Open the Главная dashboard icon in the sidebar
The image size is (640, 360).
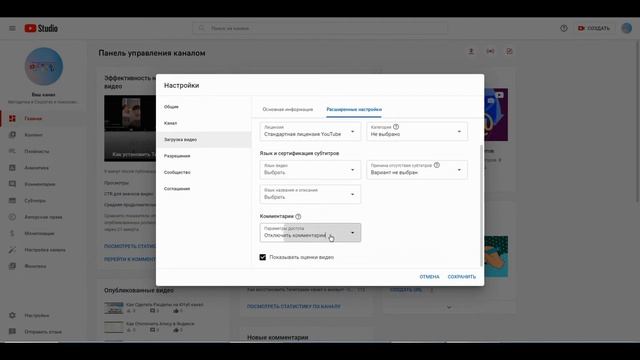coord(12,118)
